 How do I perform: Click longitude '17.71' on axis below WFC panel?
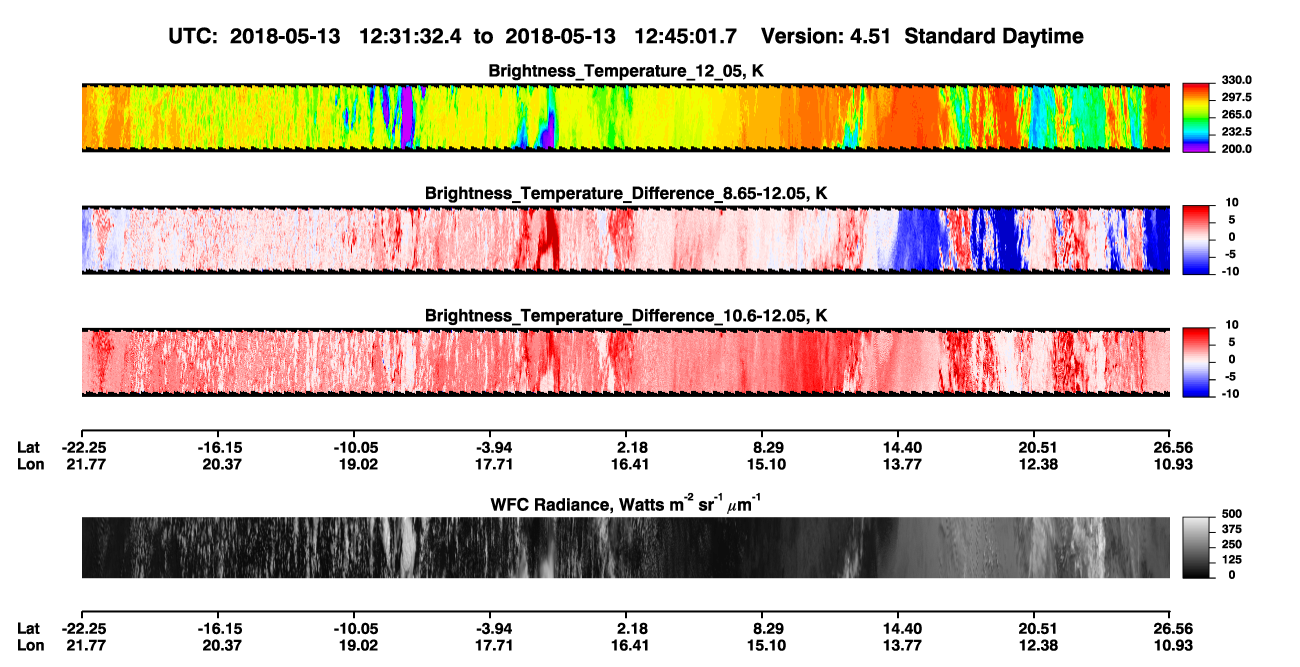point(494,645)
